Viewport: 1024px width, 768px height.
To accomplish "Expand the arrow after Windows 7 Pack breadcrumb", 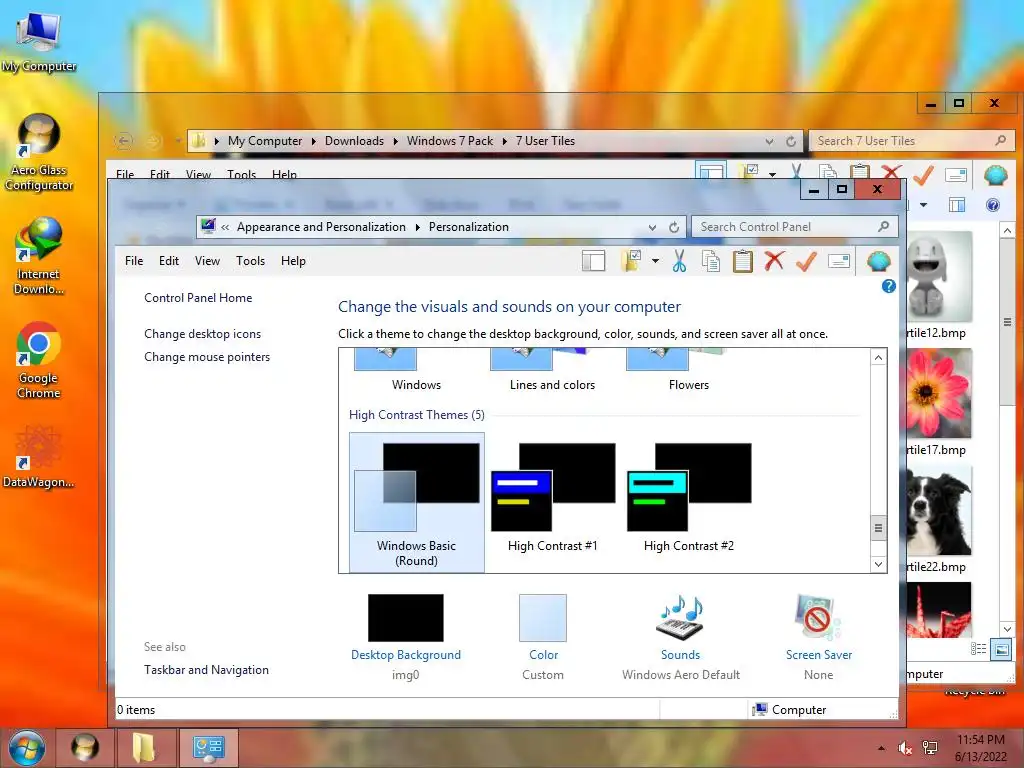I will [504, 141].
